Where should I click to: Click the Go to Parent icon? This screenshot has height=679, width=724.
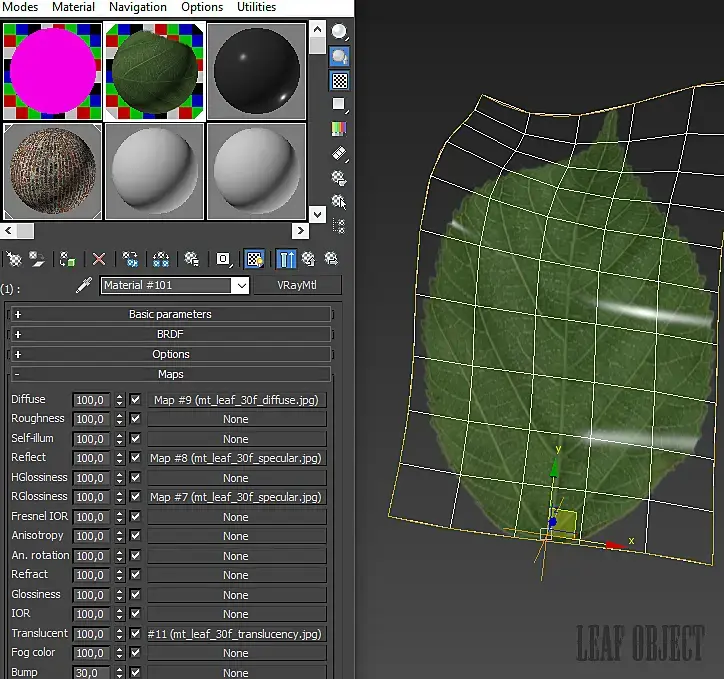tap(308, 259)
